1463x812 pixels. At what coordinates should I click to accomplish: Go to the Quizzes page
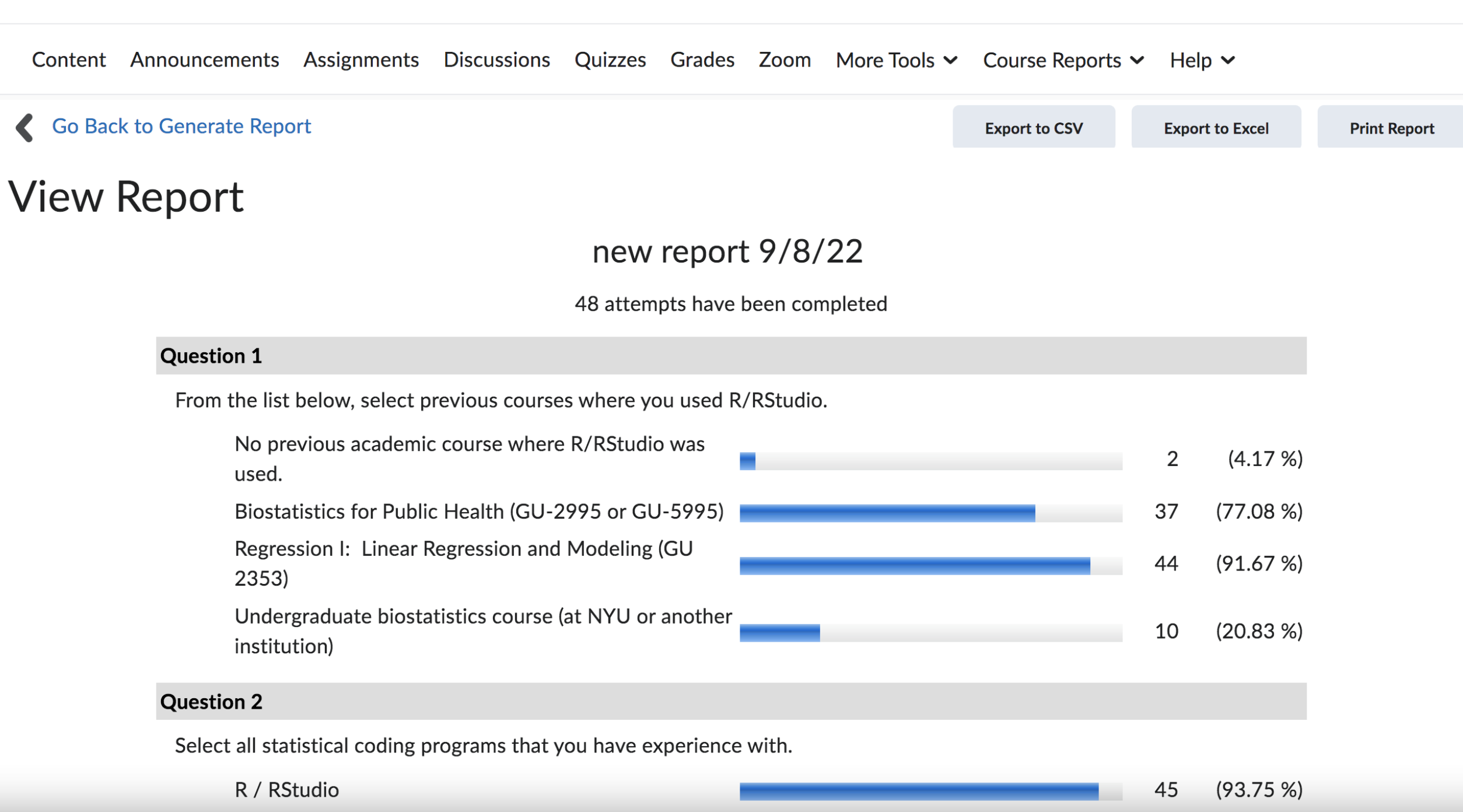(x=610, y=60)
